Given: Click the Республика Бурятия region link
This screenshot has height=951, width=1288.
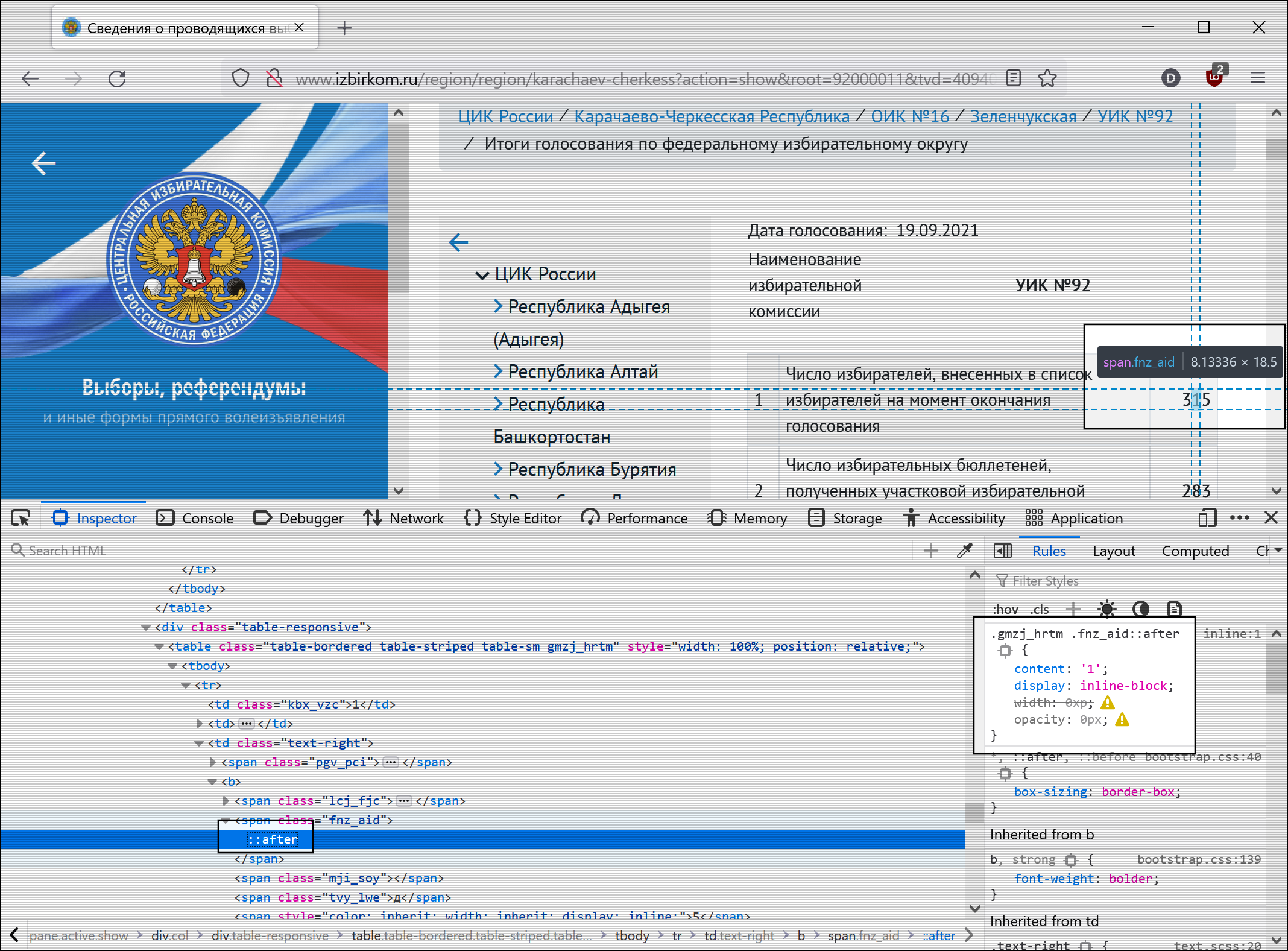Looking at the screenshot, I should point(592,469).
